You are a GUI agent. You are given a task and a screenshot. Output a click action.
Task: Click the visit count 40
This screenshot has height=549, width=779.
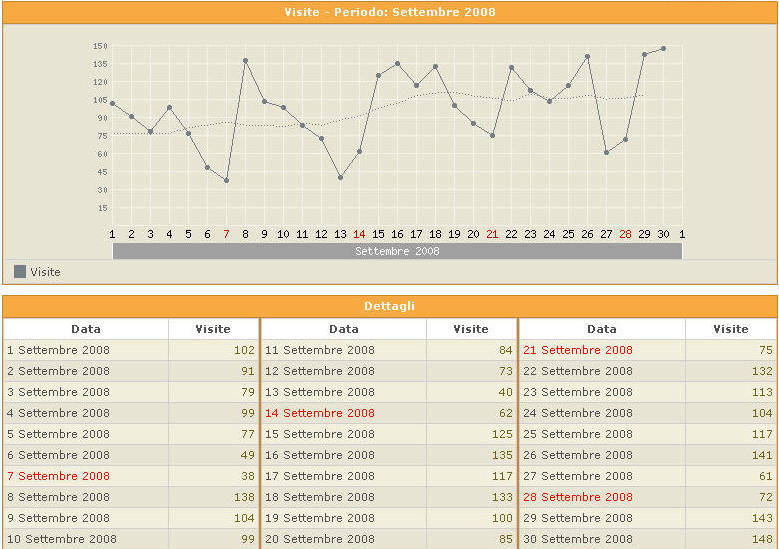click(505, 392)
